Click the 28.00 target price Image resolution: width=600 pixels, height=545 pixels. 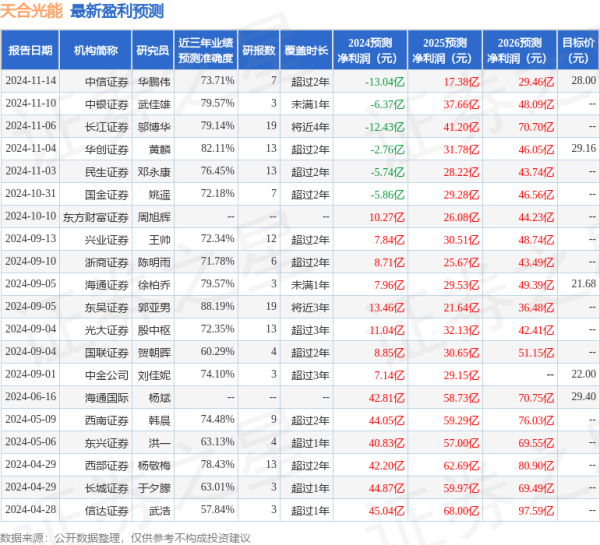[584, 80]
